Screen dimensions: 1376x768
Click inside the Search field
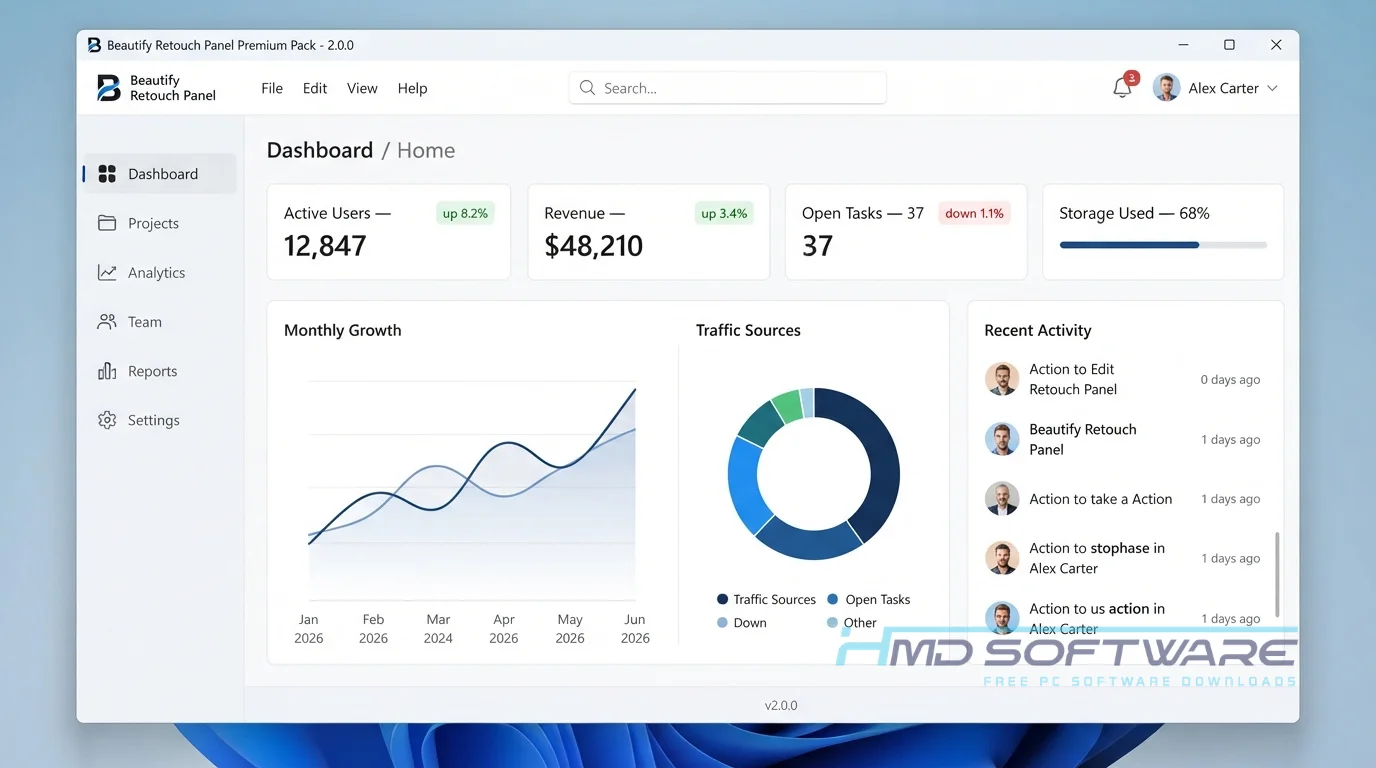coord(728,88)
